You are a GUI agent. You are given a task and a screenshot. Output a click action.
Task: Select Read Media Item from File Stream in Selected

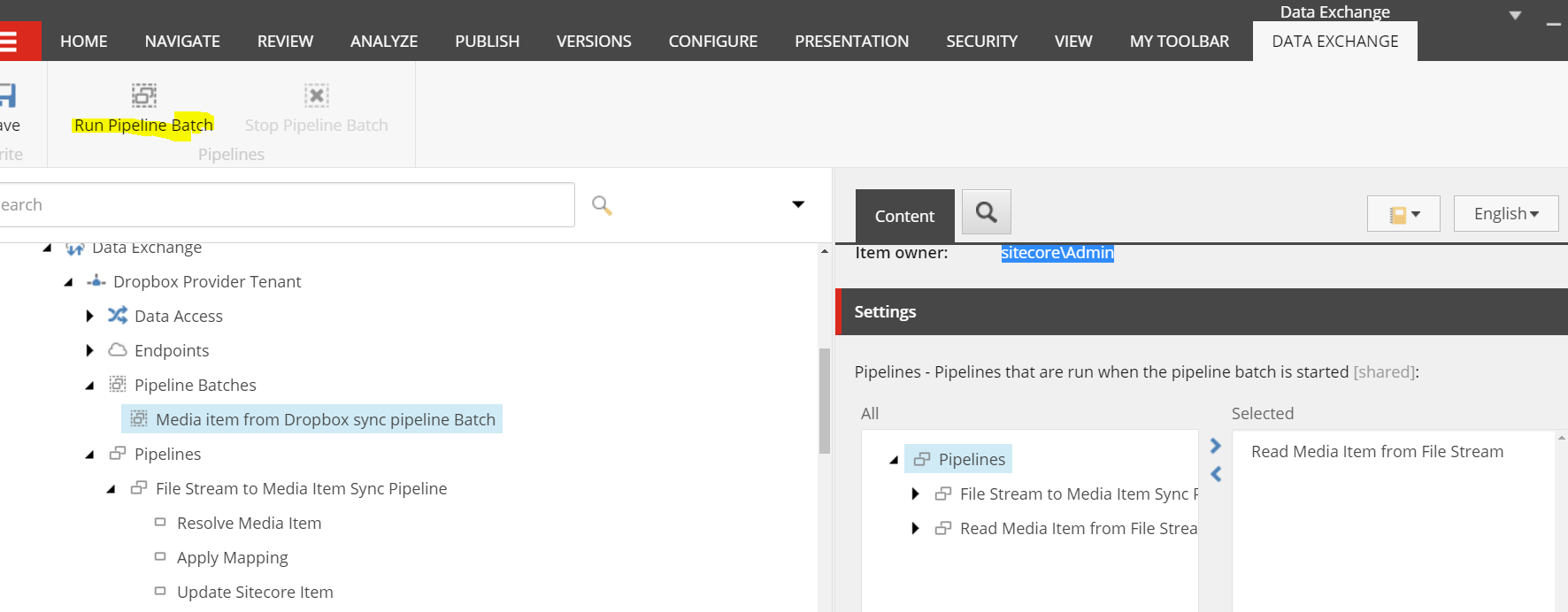[x=1377, y=452]
